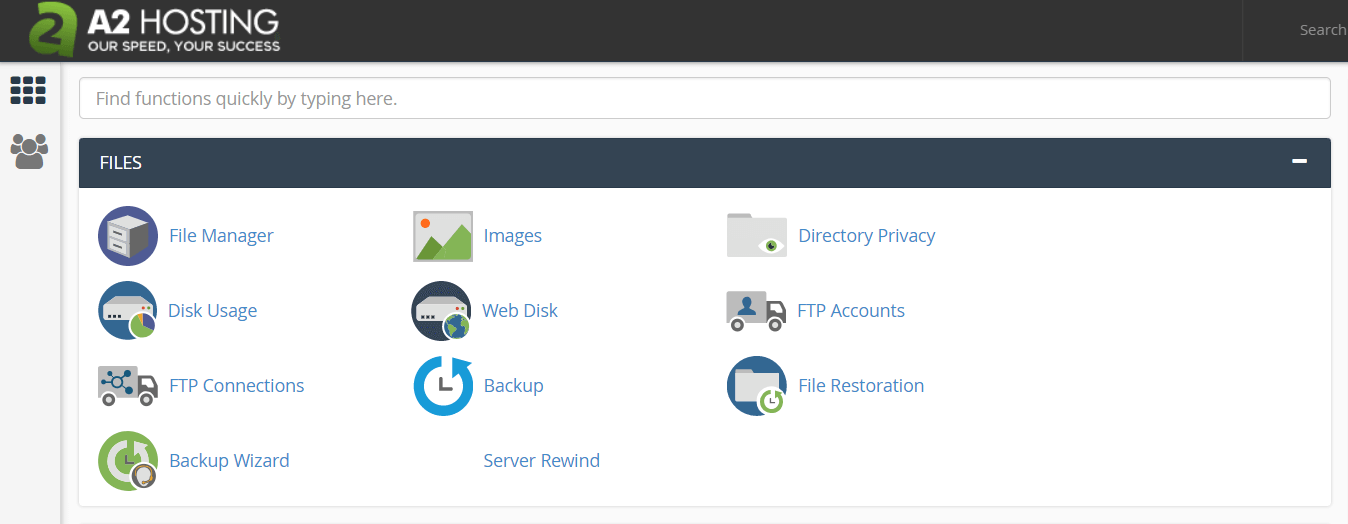The image size is (1348, 524).
Task: Open User Manager people icon in sidebar
Action: (x=28, y=151)
